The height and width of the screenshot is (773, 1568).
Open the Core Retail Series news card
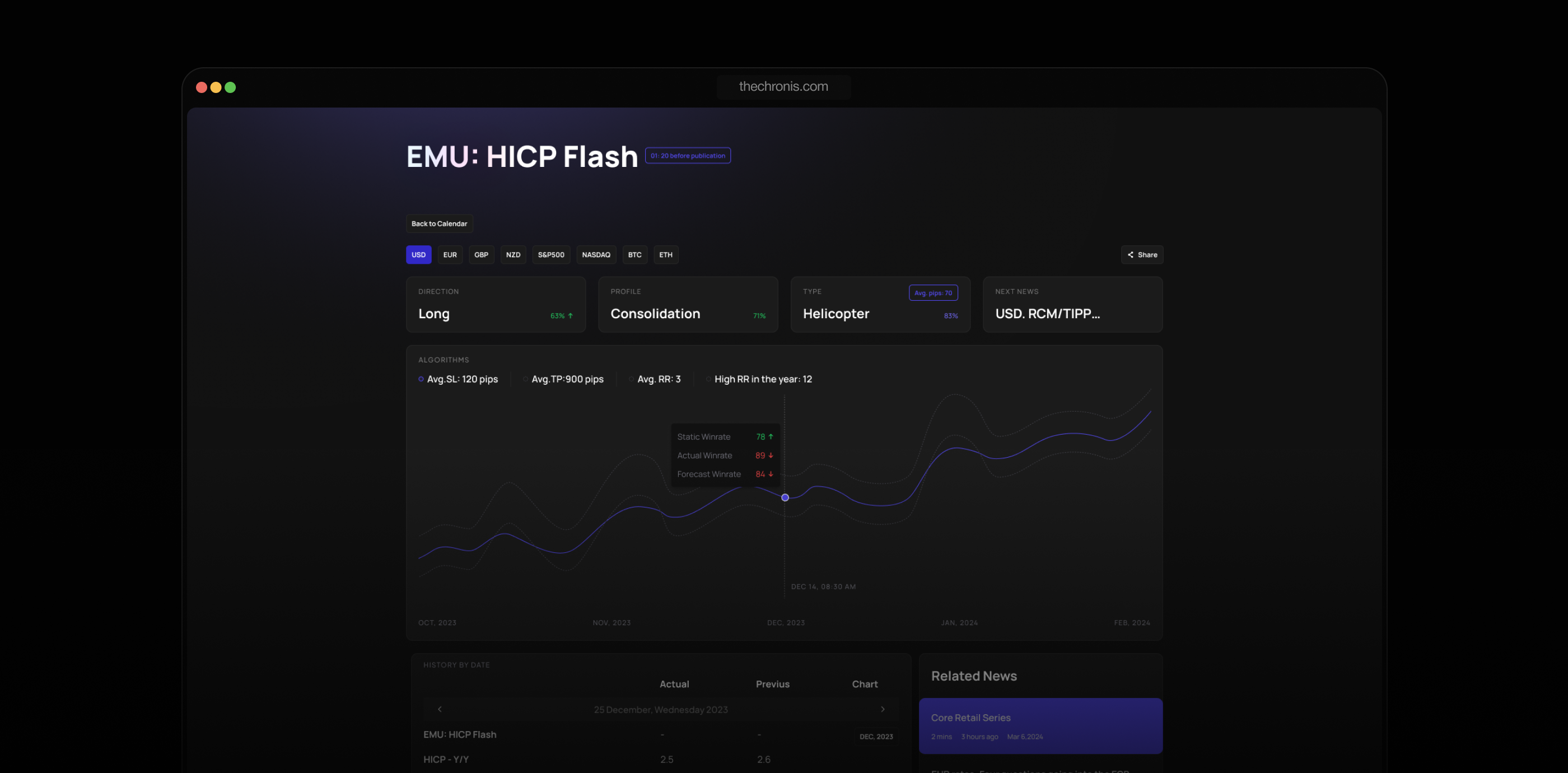pos(1040,726)
